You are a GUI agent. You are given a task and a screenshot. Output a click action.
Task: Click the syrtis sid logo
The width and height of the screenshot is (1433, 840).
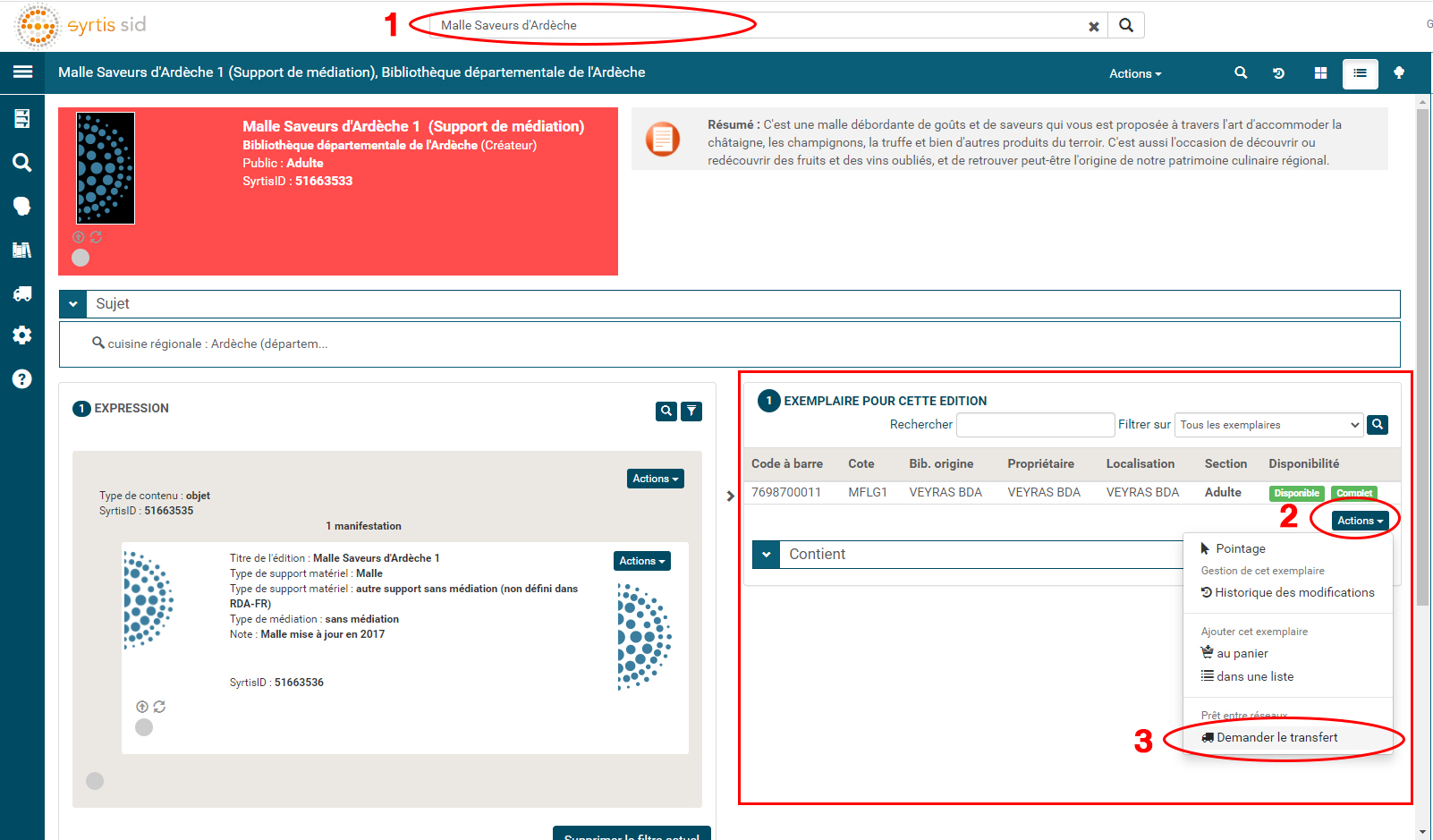(81, 25)
